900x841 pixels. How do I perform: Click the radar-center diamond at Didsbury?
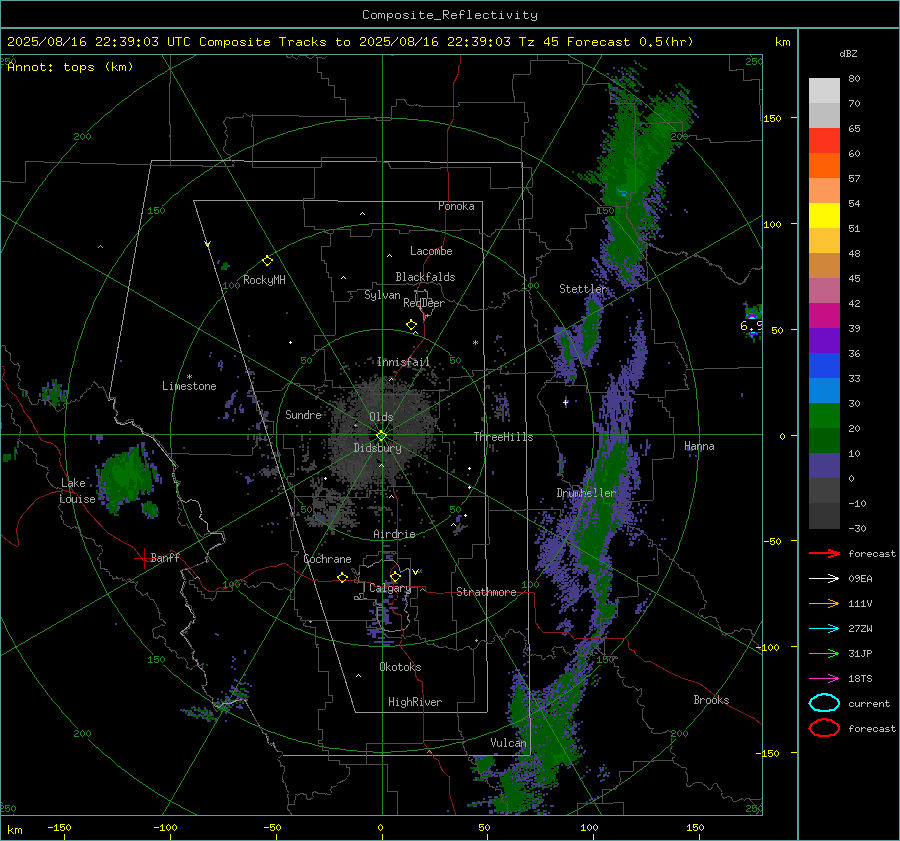pyautogui.click(x=381, y=436)
